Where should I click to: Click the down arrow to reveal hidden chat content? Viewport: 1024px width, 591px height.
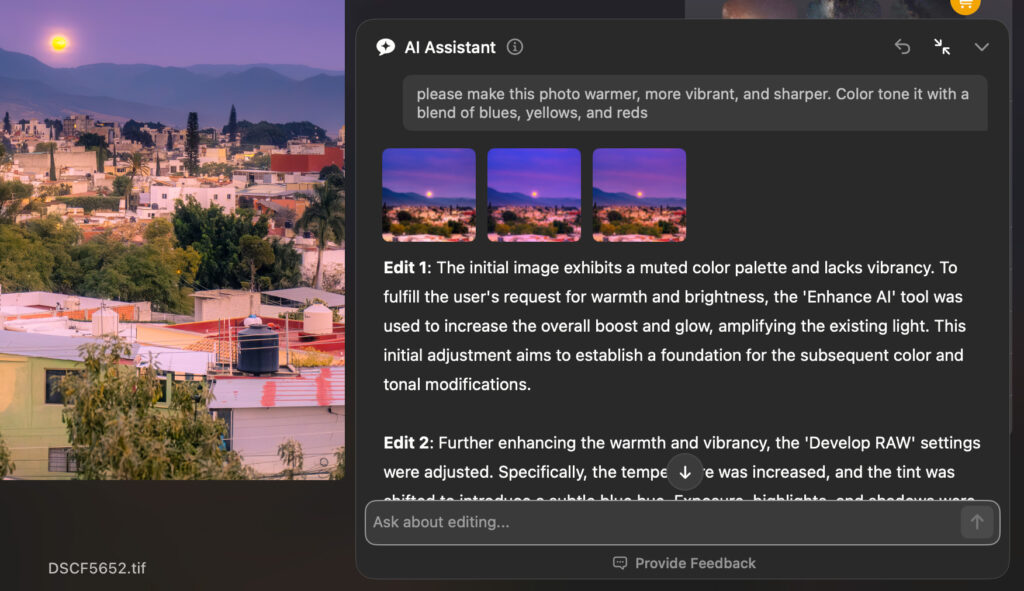click(x=684, y=471)
